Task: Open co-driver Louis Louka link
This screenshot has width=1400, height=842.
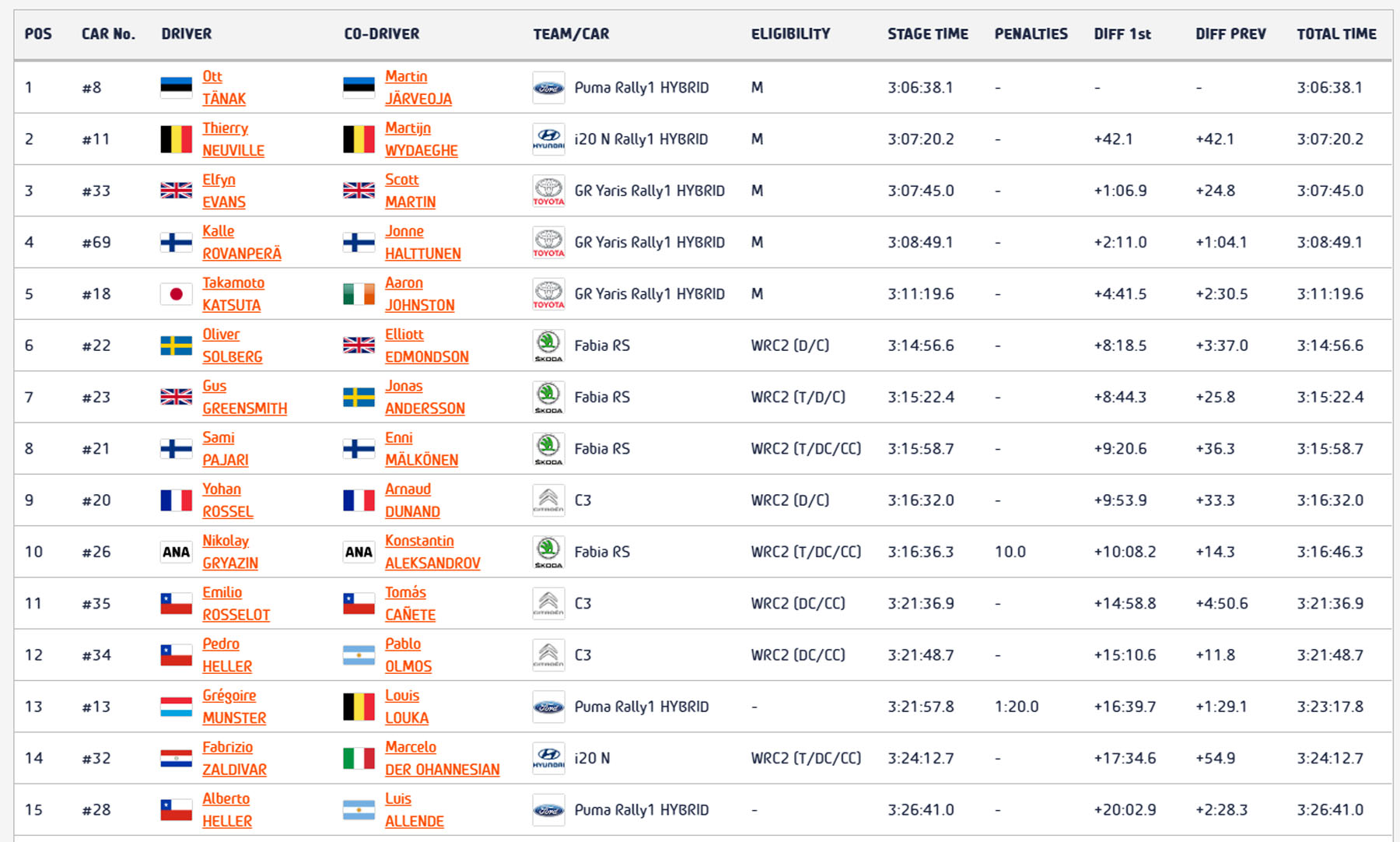Action: pos(407,707)
